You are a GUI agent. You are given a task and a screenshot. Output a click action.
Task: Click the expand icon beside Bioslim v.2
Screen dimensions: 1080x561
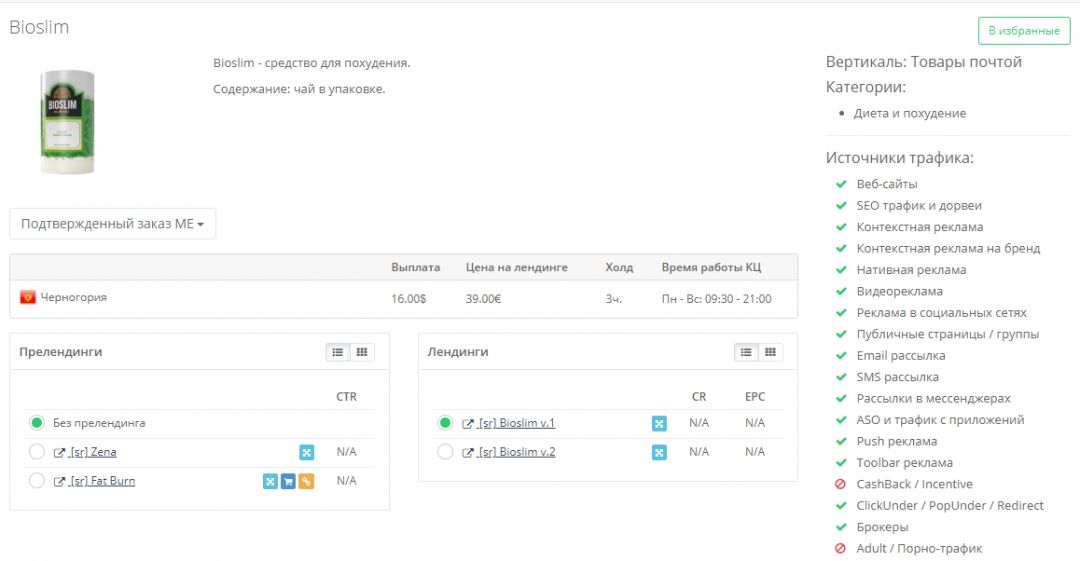pyautogui.click(x=659, y=452)
